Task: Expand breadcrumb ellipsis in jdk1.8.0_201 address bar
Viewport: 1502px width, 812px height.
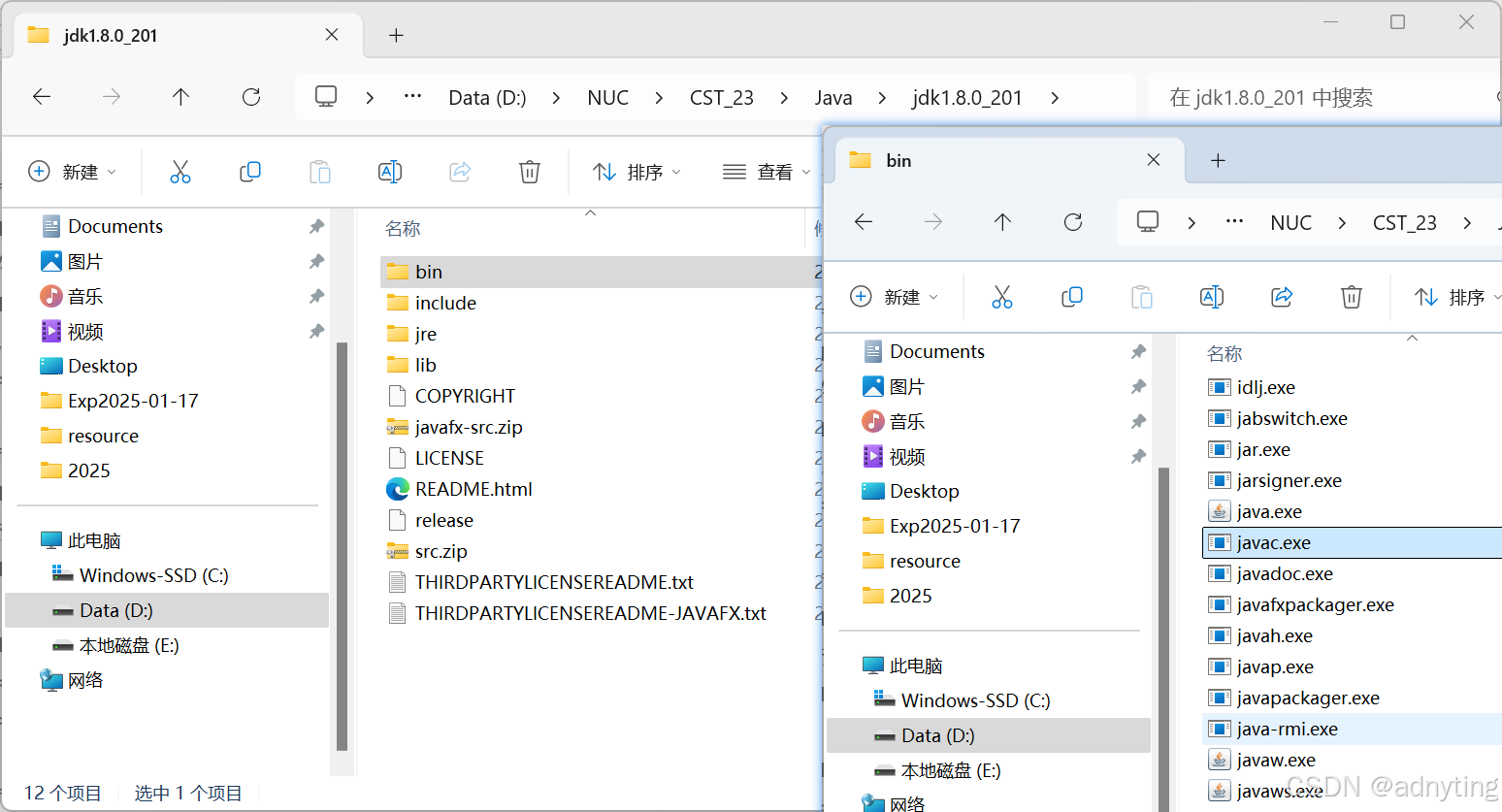Action: (412, 97)
